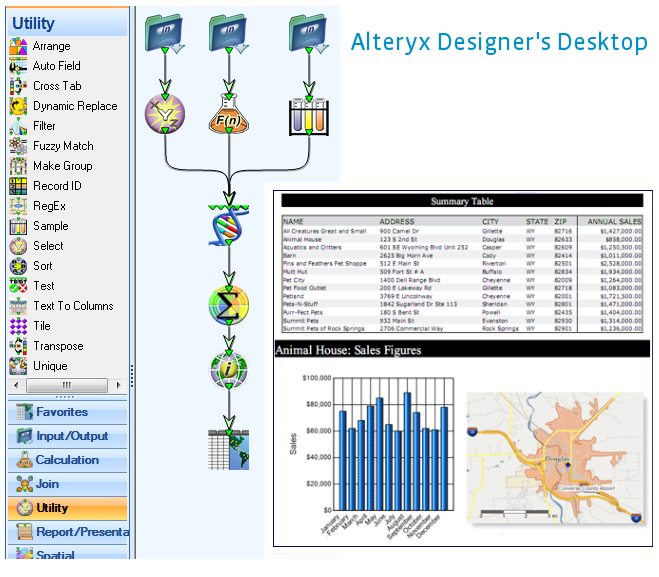The width and height of the screenshot is (659, 577).
Task: Choose the Fuzzy Match tool
Action: (x=51, y=146)
